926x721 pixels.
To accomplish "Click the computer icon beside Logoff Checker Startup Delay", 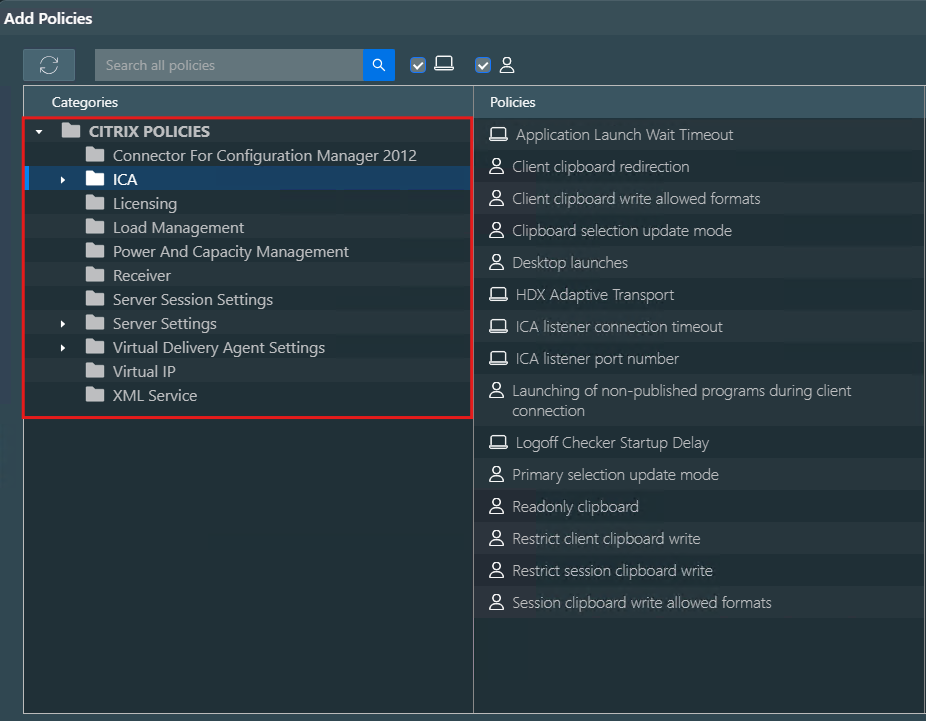I will coord(497,443).
